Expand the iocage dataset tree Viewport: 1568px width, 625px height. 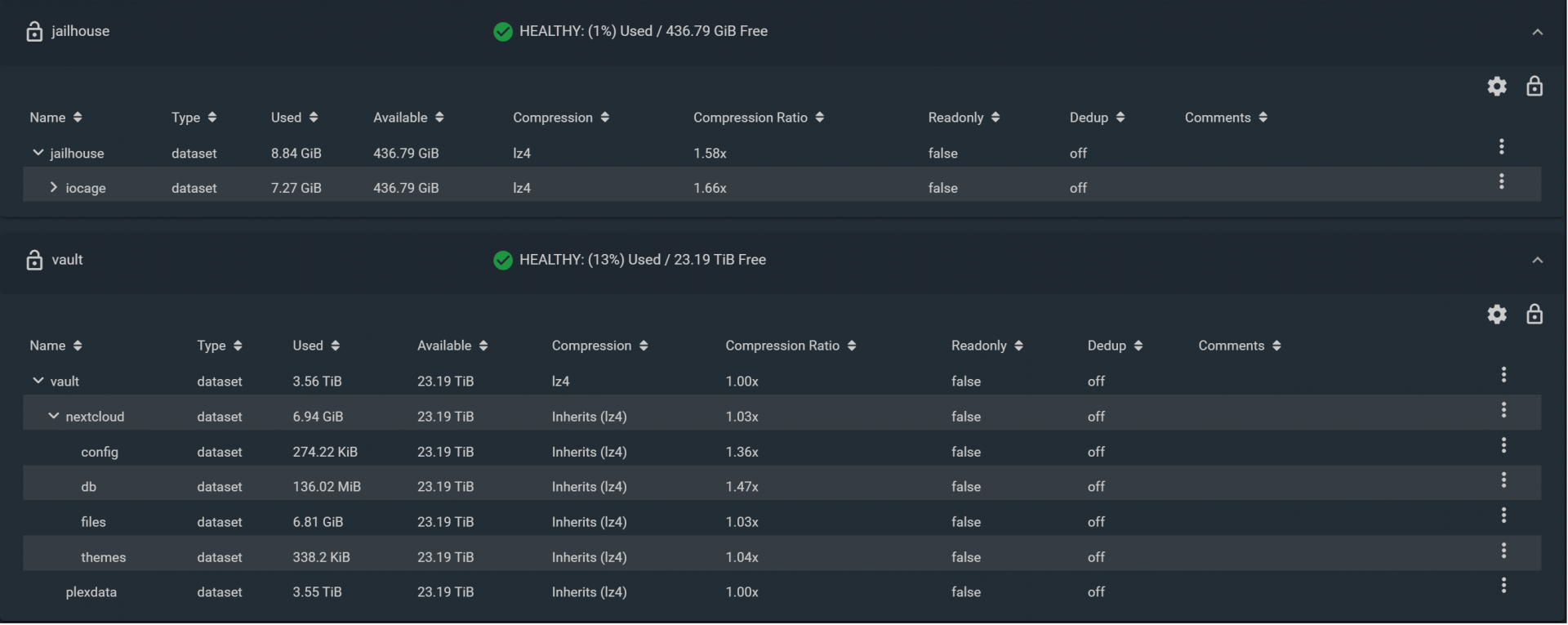54,188
